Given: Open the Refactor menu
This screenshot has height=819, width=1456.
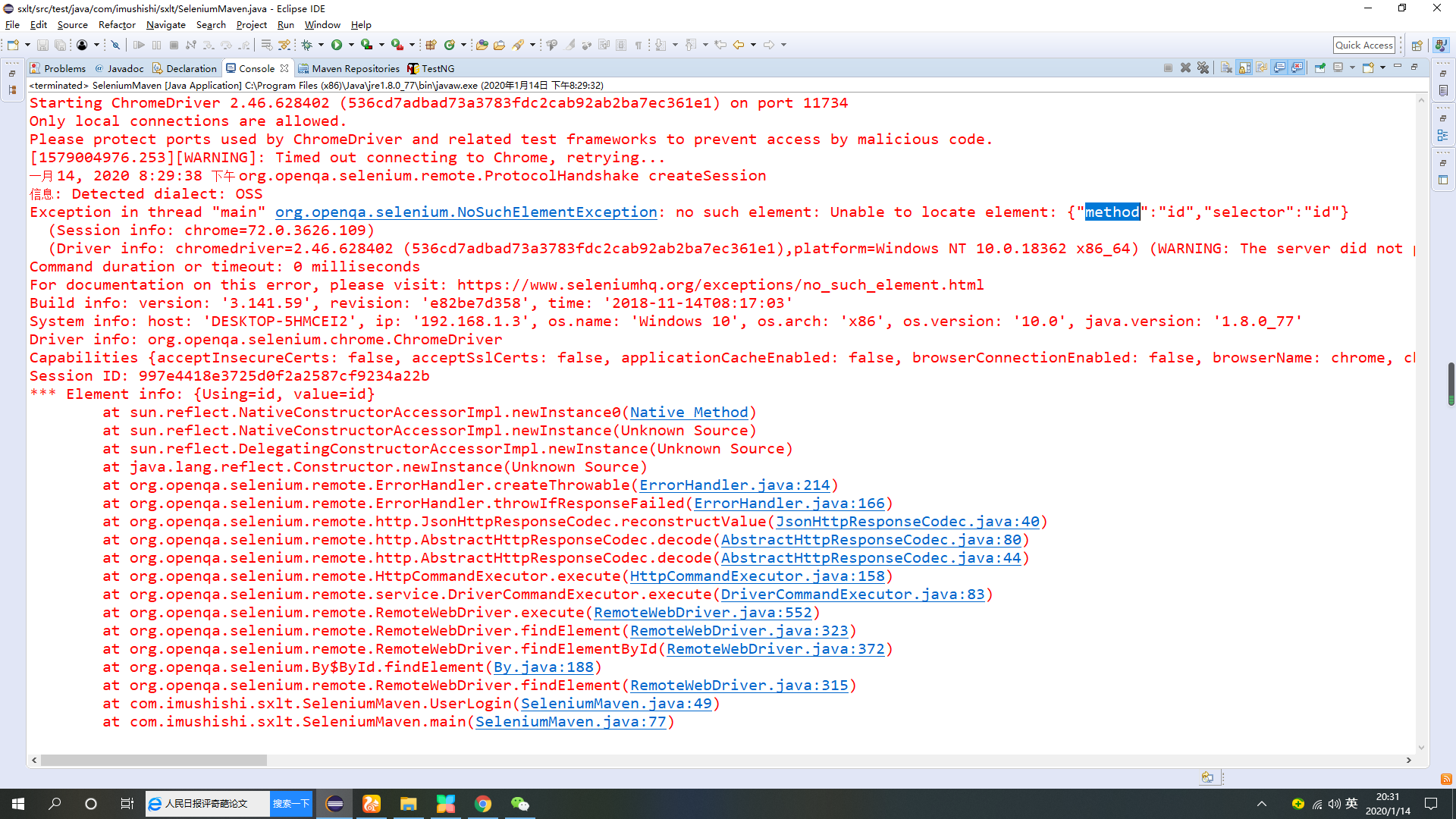Looking at the screenshot, I should pyautogui.click(x=117, y=25).
